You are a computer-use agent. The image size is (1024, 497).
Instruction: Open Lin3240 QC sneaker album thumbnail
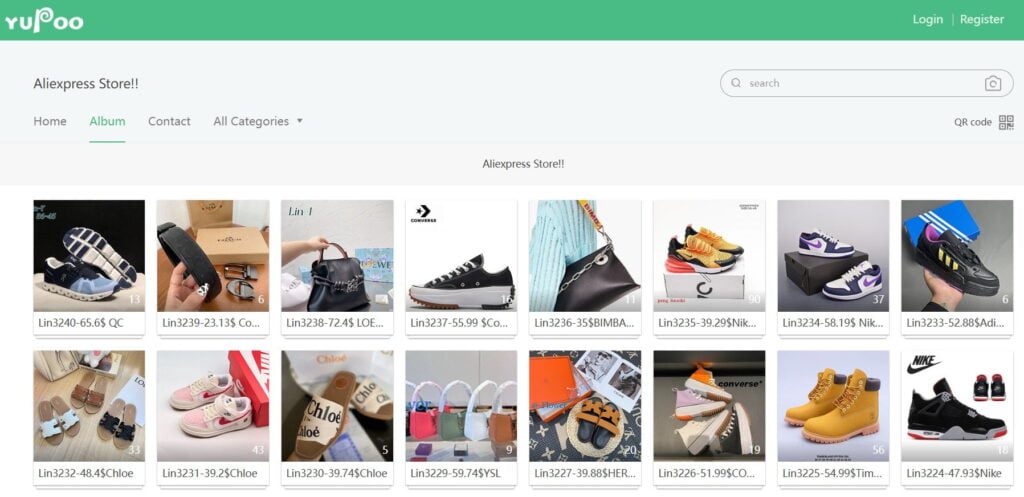[x=89, y=255]
